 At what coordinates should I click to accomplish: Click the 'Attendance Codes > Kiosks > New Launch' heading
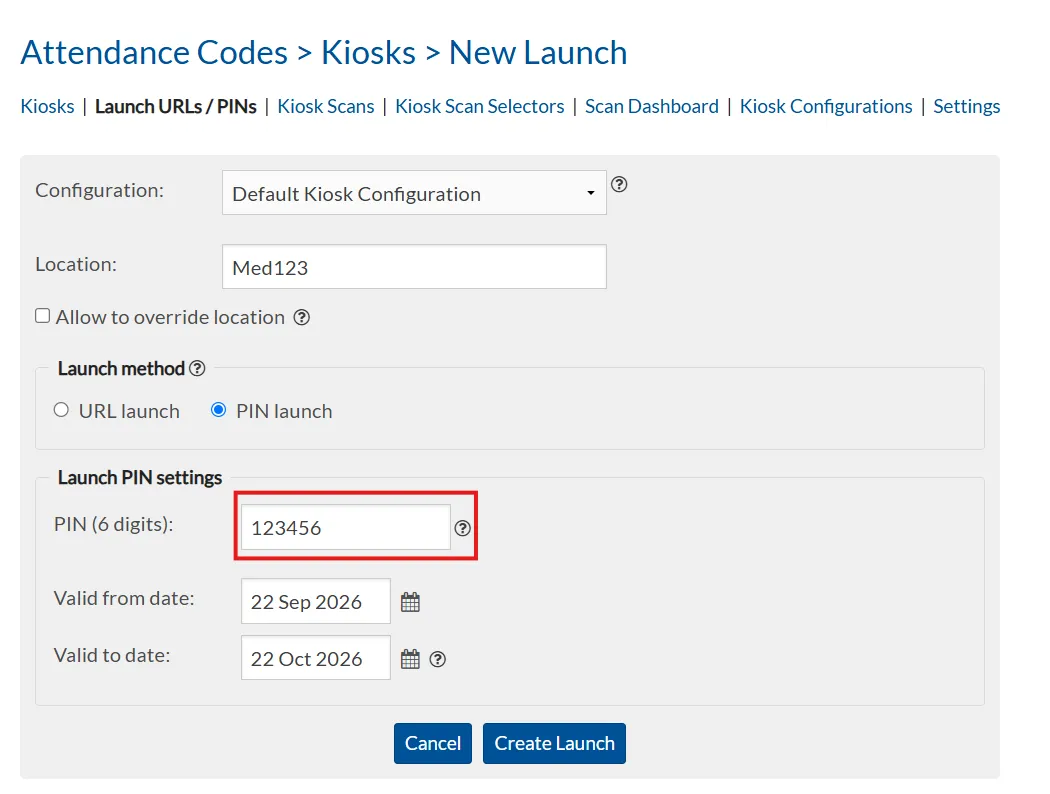point(324,52)
